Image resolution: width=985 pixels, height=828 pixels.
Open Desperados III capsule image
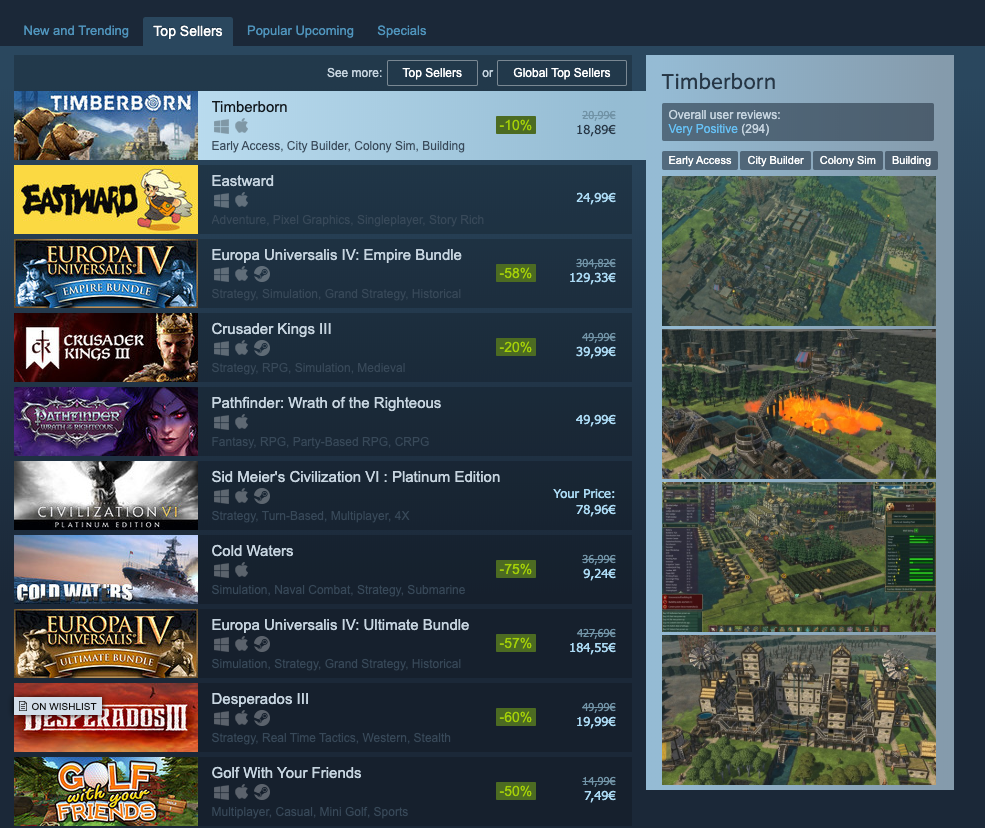[106, 717]
